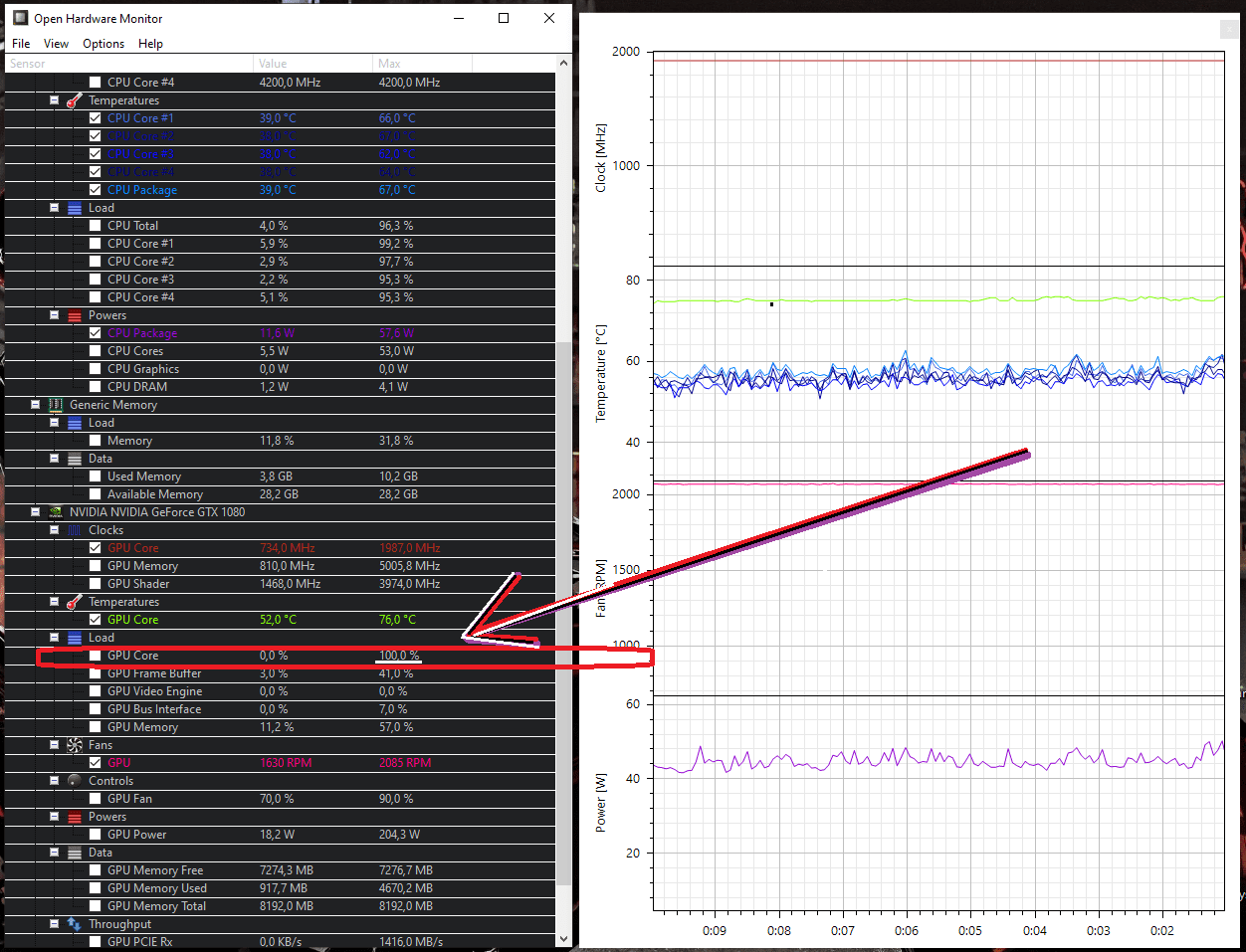Image resolution: width=1246 pixels, height=952 pixels.
Task: Click the fan icon beside Fans
Action: click(x=75, y=745)
